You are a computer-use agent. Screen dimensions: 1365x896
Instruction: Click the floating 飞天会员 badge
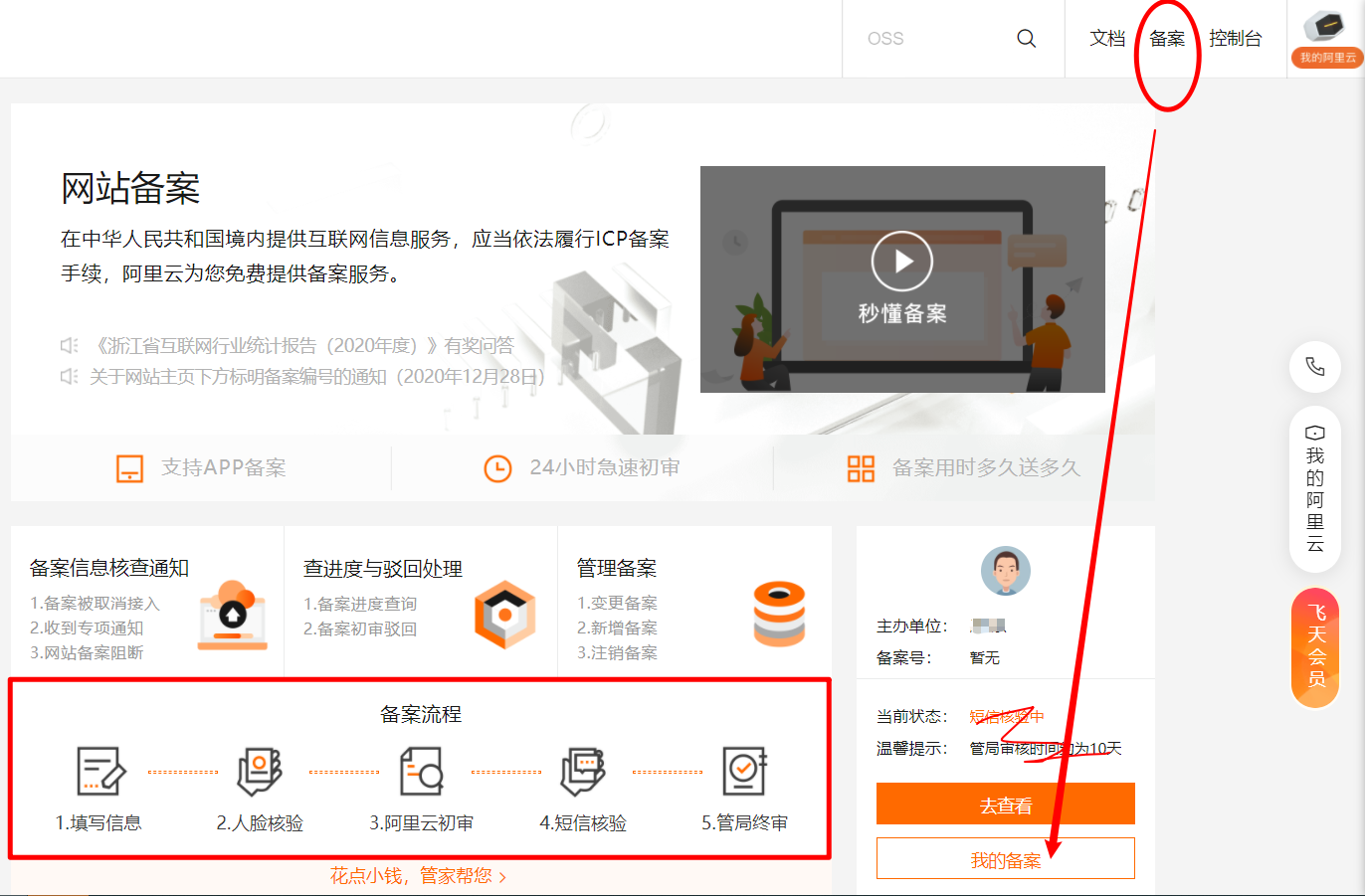click(1315, 647)
